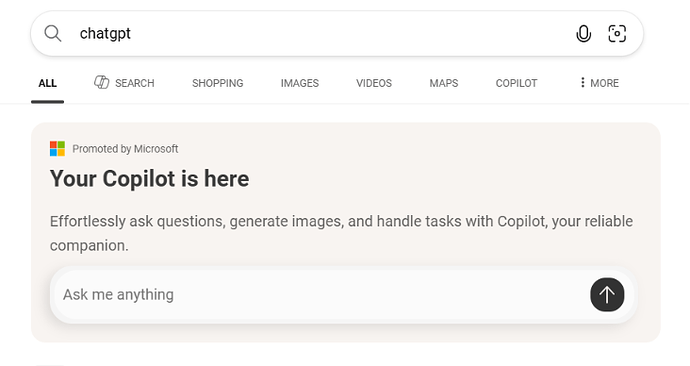Switch to the MAPS tab
The image size is (690, 366).
click(444, 83)
